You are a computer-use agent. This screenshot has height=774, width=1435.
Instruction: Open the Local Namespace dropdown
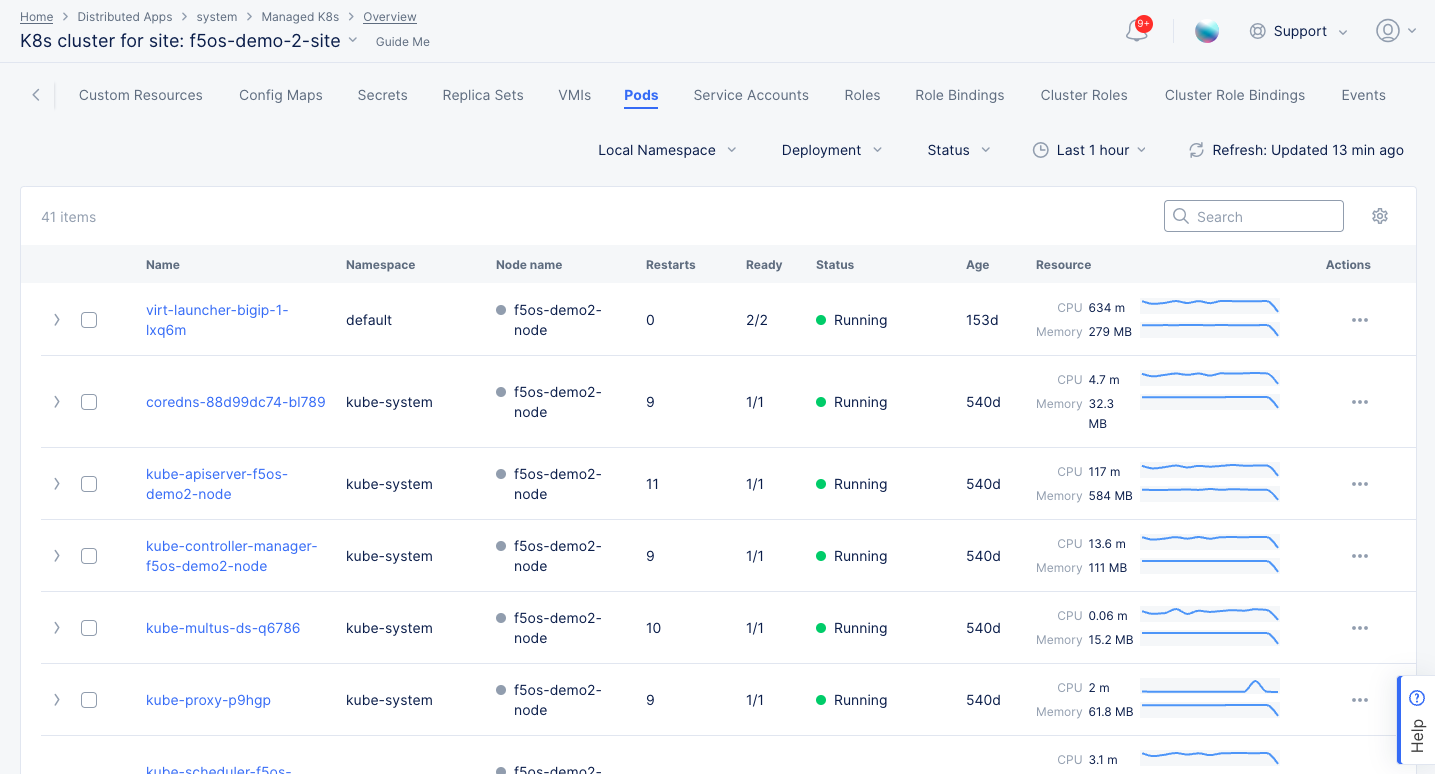667,150
